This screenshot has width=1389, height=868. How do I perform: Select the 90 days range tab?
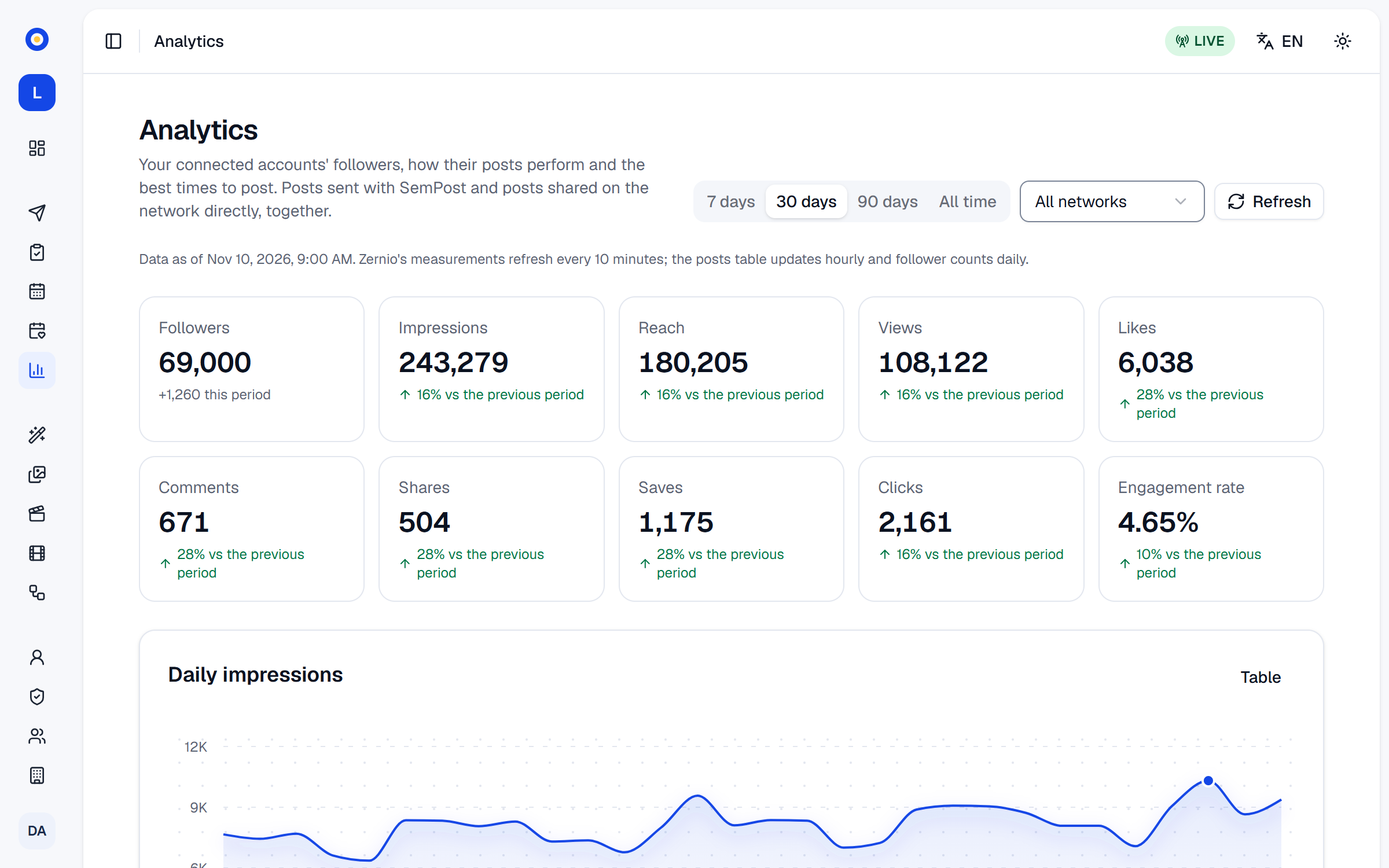coord(887,201)
